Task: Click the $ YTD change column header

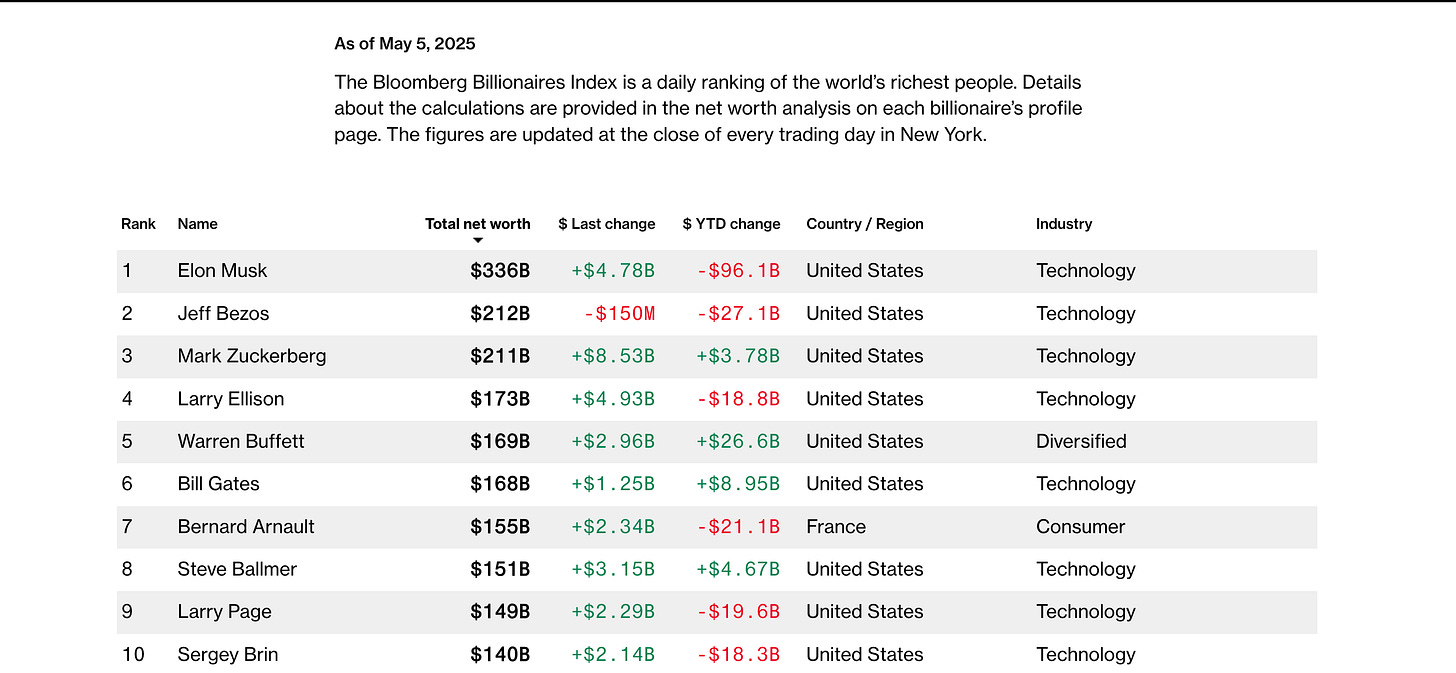Action: [731, 224]
